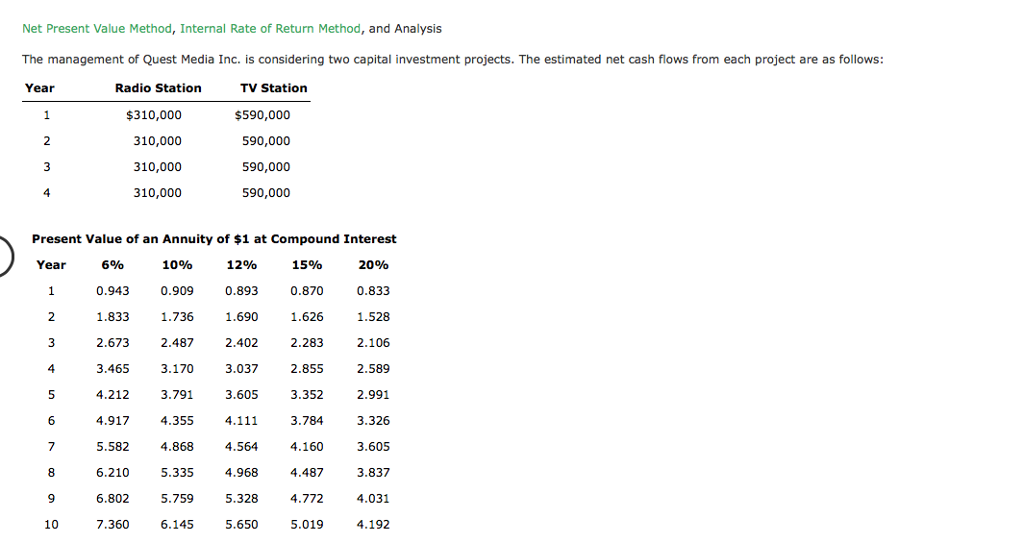The image size is (1024, 543).
Task: Select annuity factor 5.582
Action: [112, 447]
